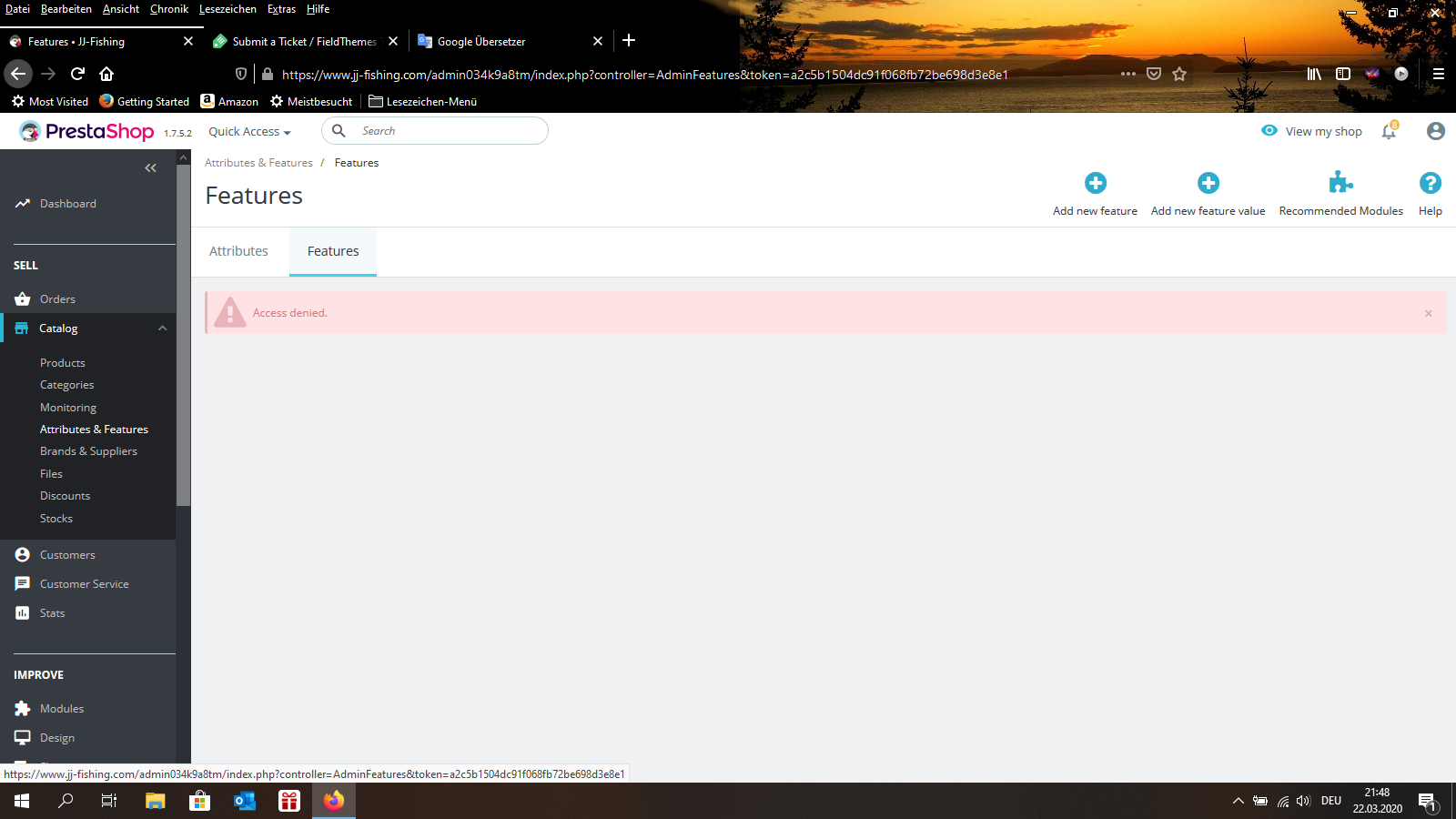Screen dimensions: 1456x819
Task: Open Discounts under Catalog
Action: point(66,496)
